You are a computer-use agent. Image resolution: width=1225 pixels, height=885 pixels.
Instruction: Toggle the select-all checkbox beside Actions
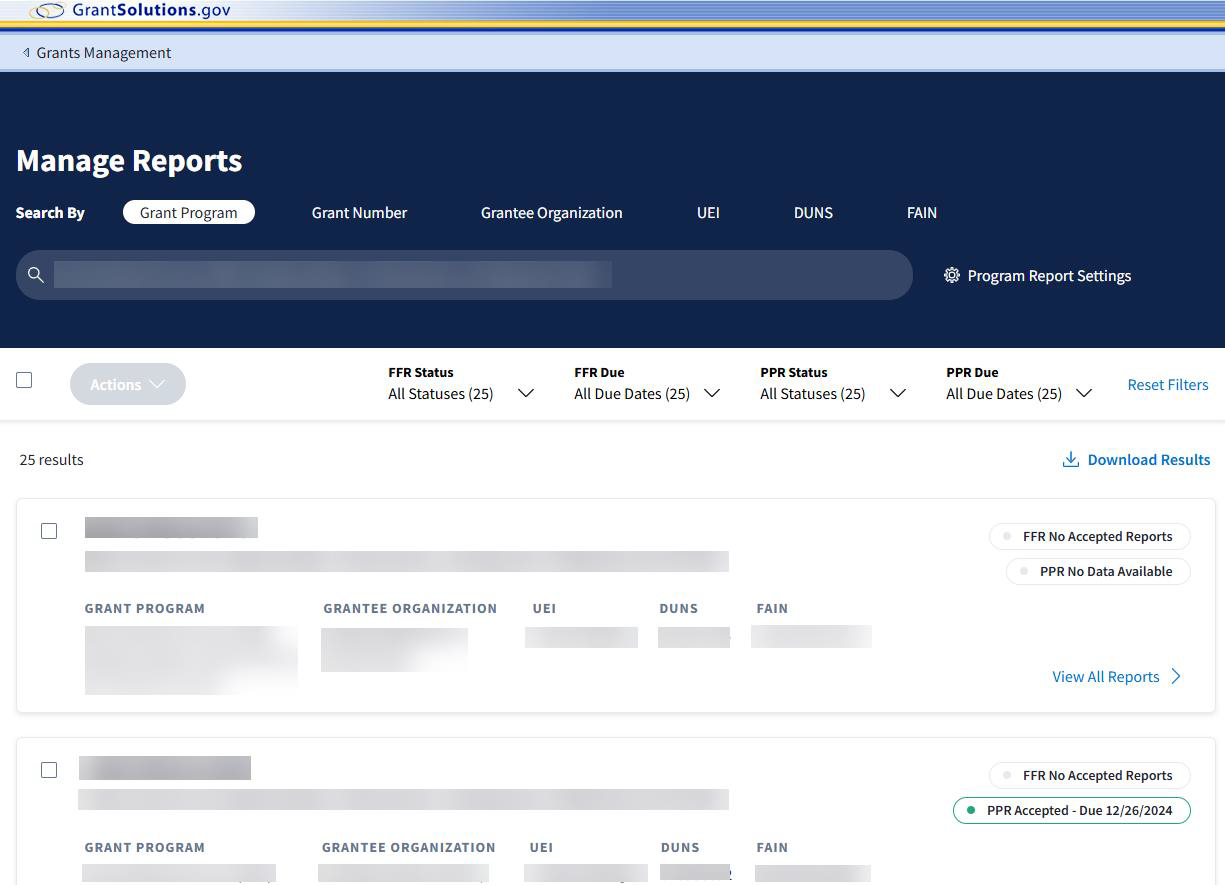point(24,380)
